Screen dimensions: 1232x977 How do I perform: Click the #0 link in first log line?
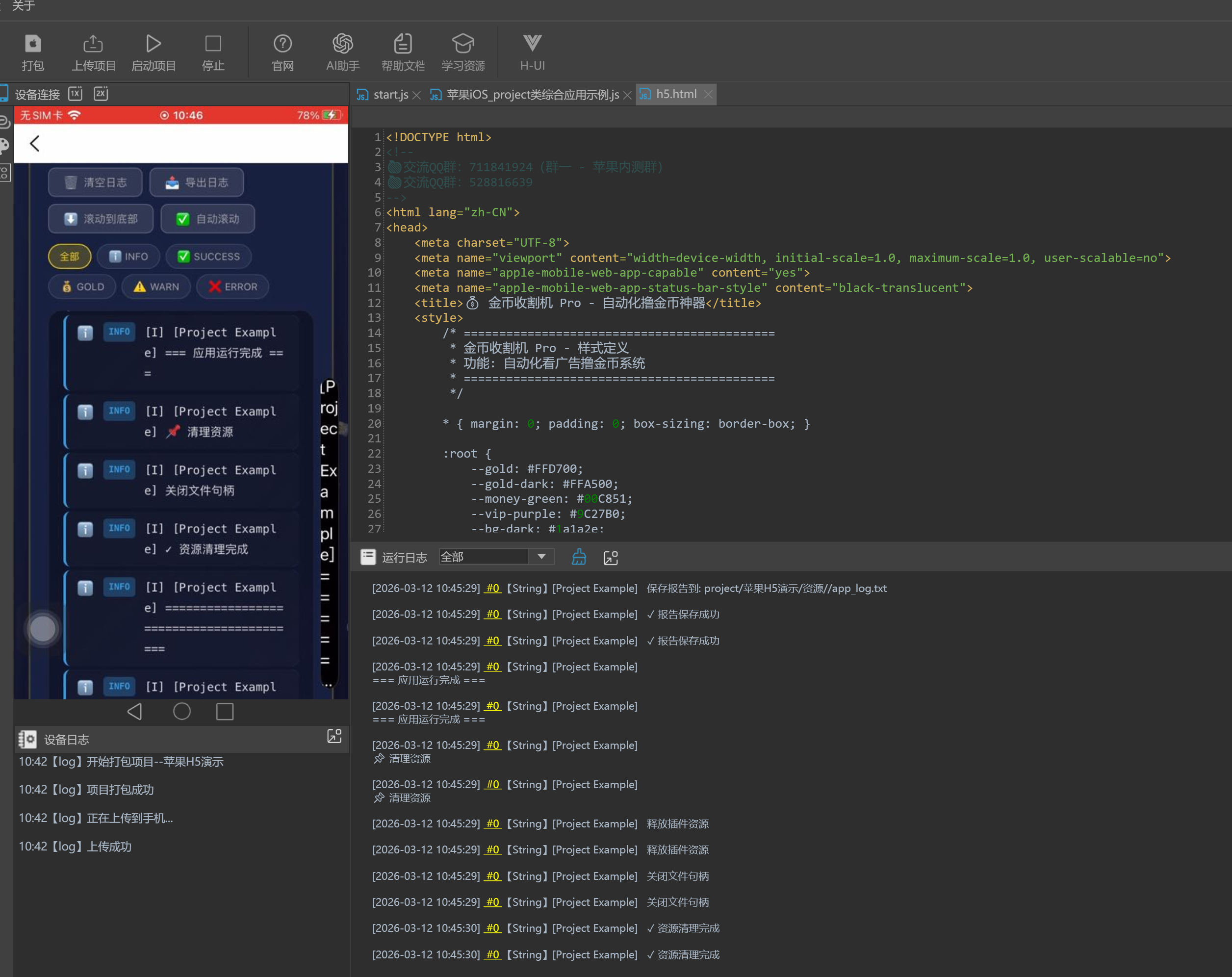coord(492,589)
